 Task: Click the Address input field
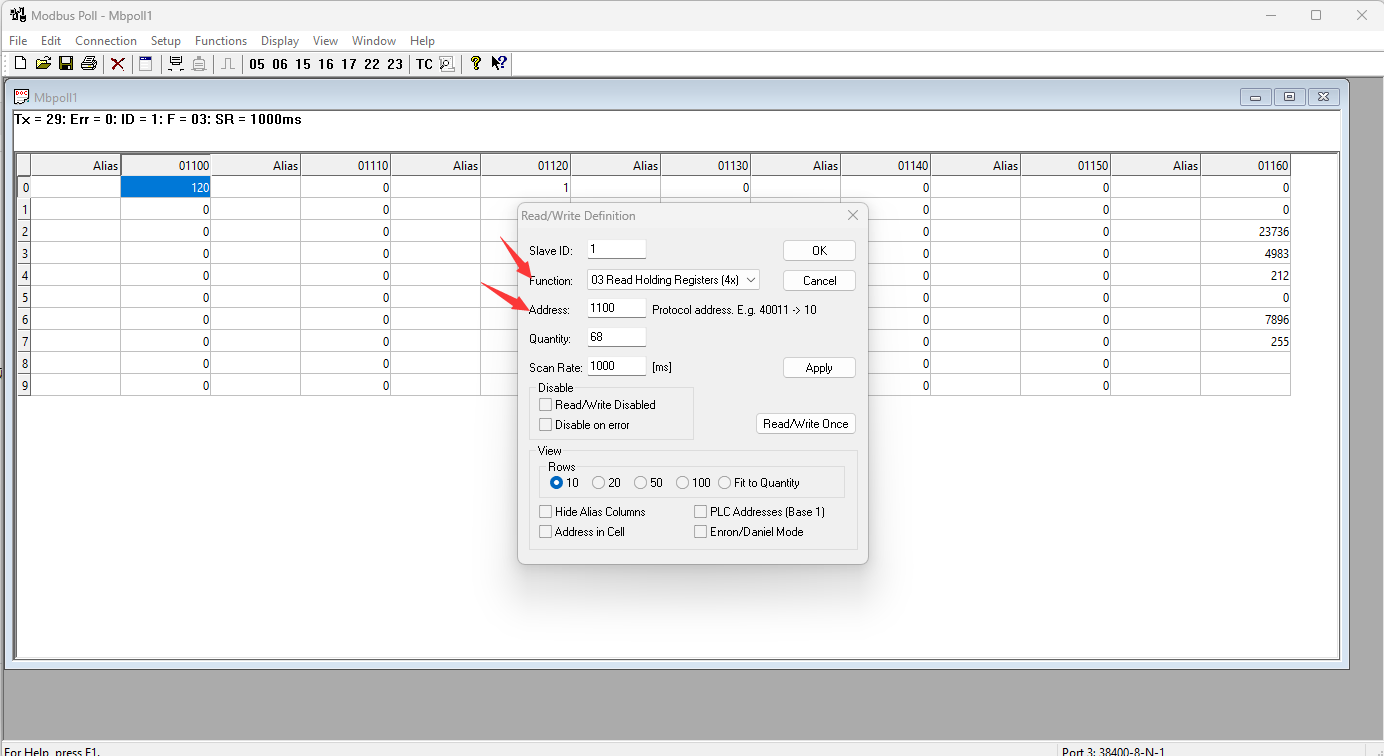coord(616,309)
